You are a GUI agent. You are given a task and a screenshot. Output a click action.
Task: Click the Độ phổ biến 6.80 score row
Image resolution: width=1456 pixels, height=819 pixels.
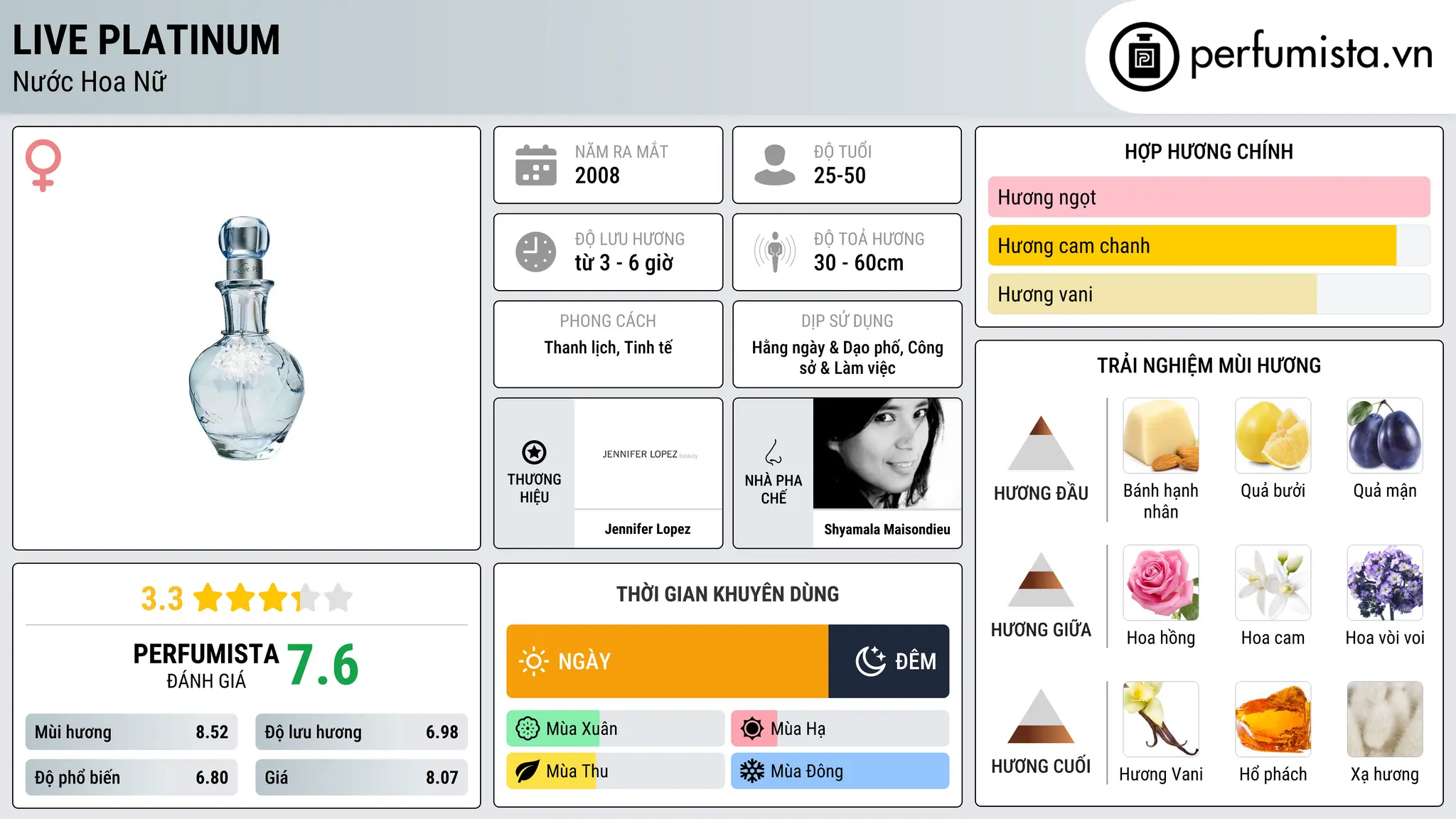tap(132, 777)
